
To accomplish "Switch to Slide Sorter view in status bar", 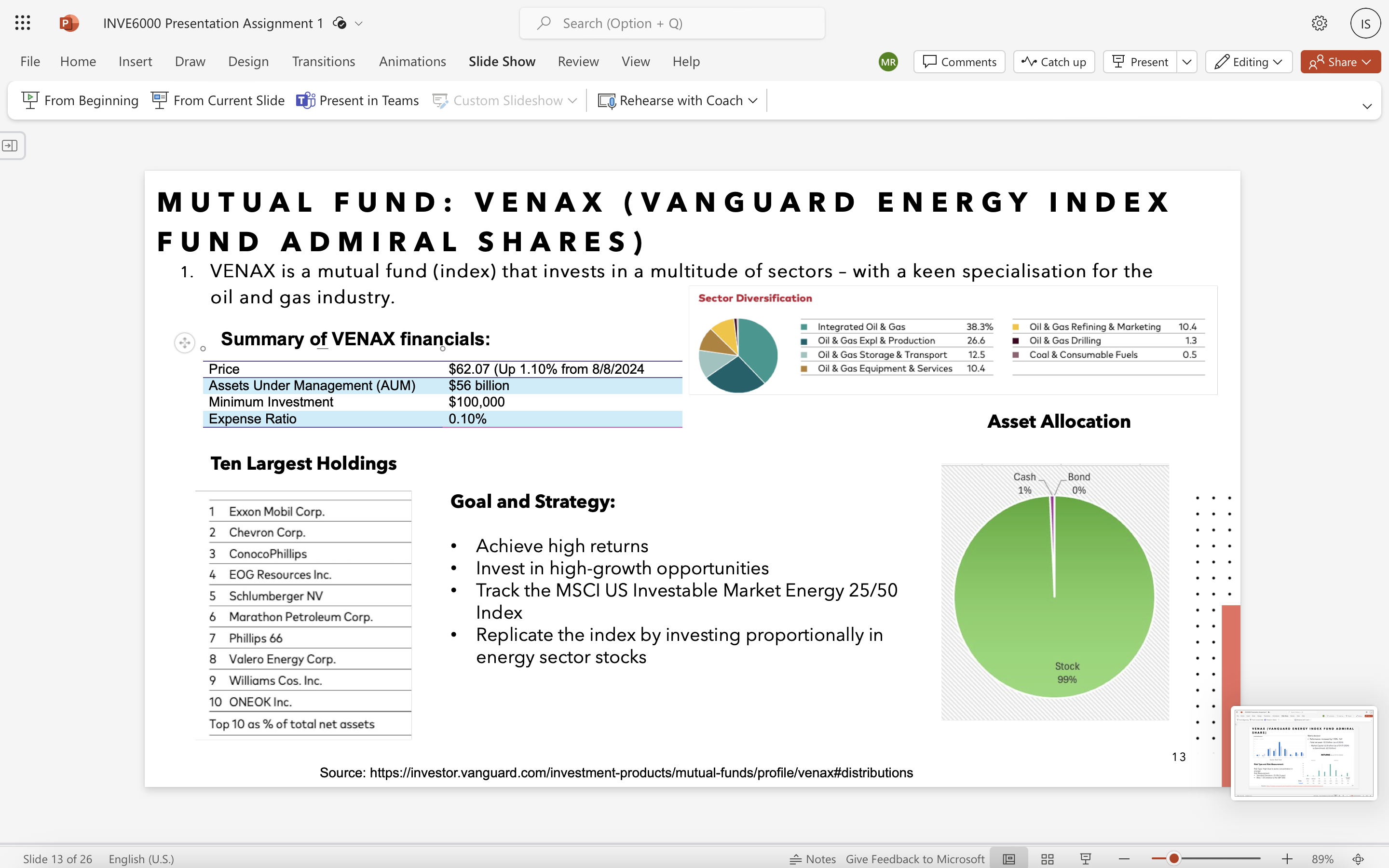I will pyautogui.click(x=1047, y=858).
